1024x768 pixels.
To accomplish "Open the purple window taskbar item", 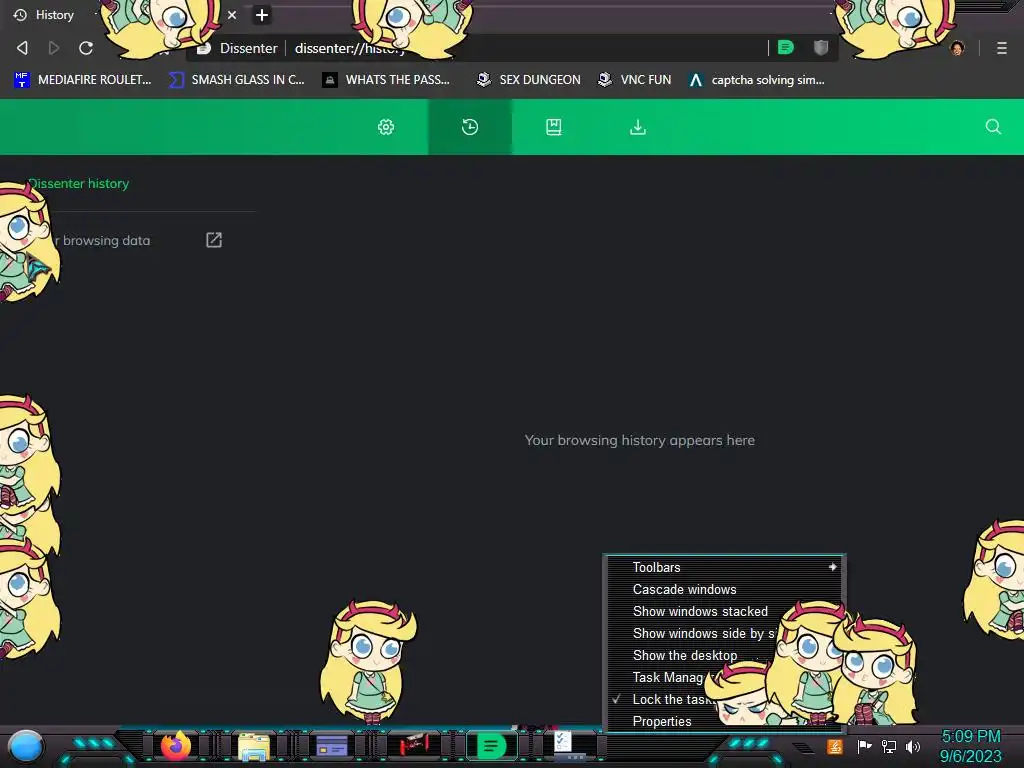I will (x=332, y=745).
